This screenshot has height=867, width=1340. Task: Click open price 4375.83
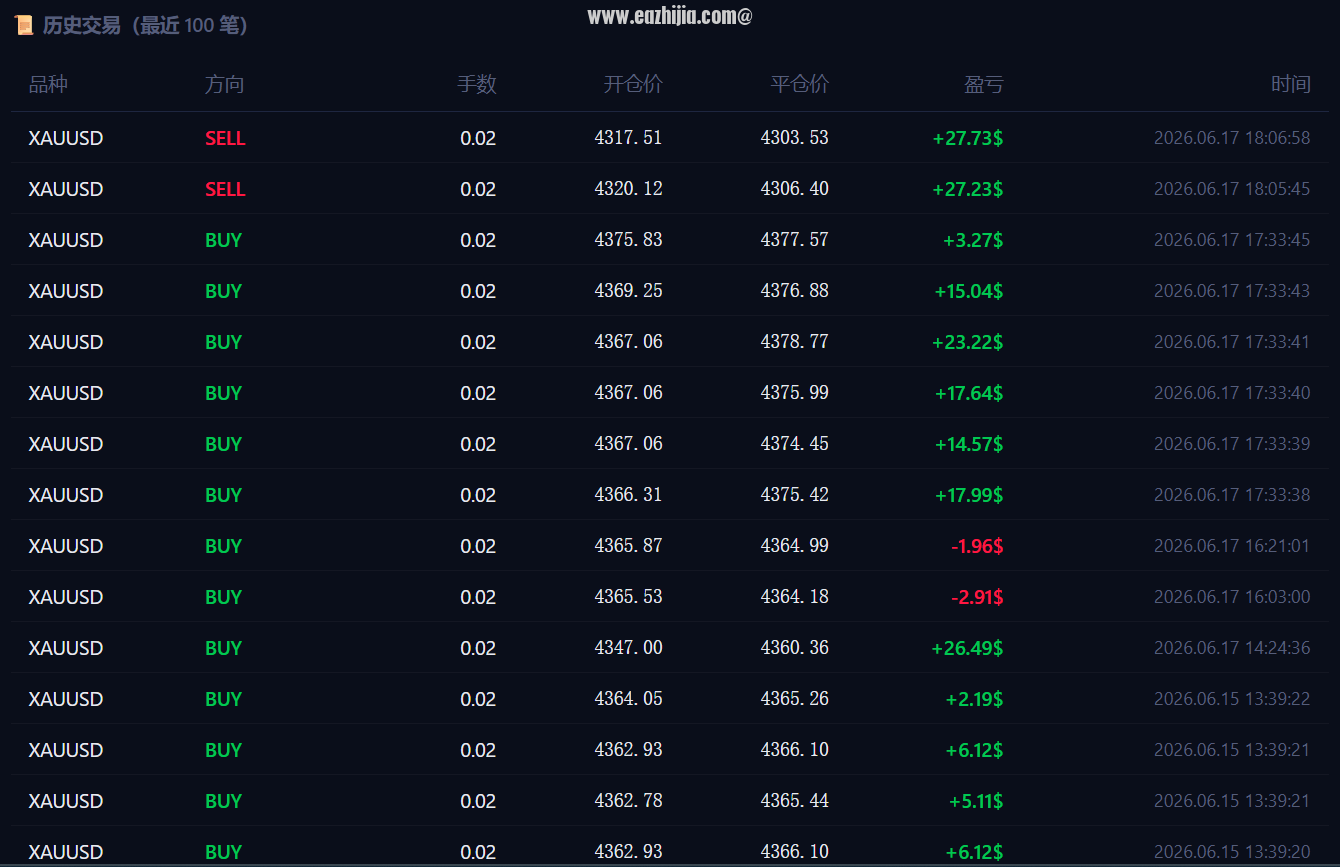click(x=628, y=240)
